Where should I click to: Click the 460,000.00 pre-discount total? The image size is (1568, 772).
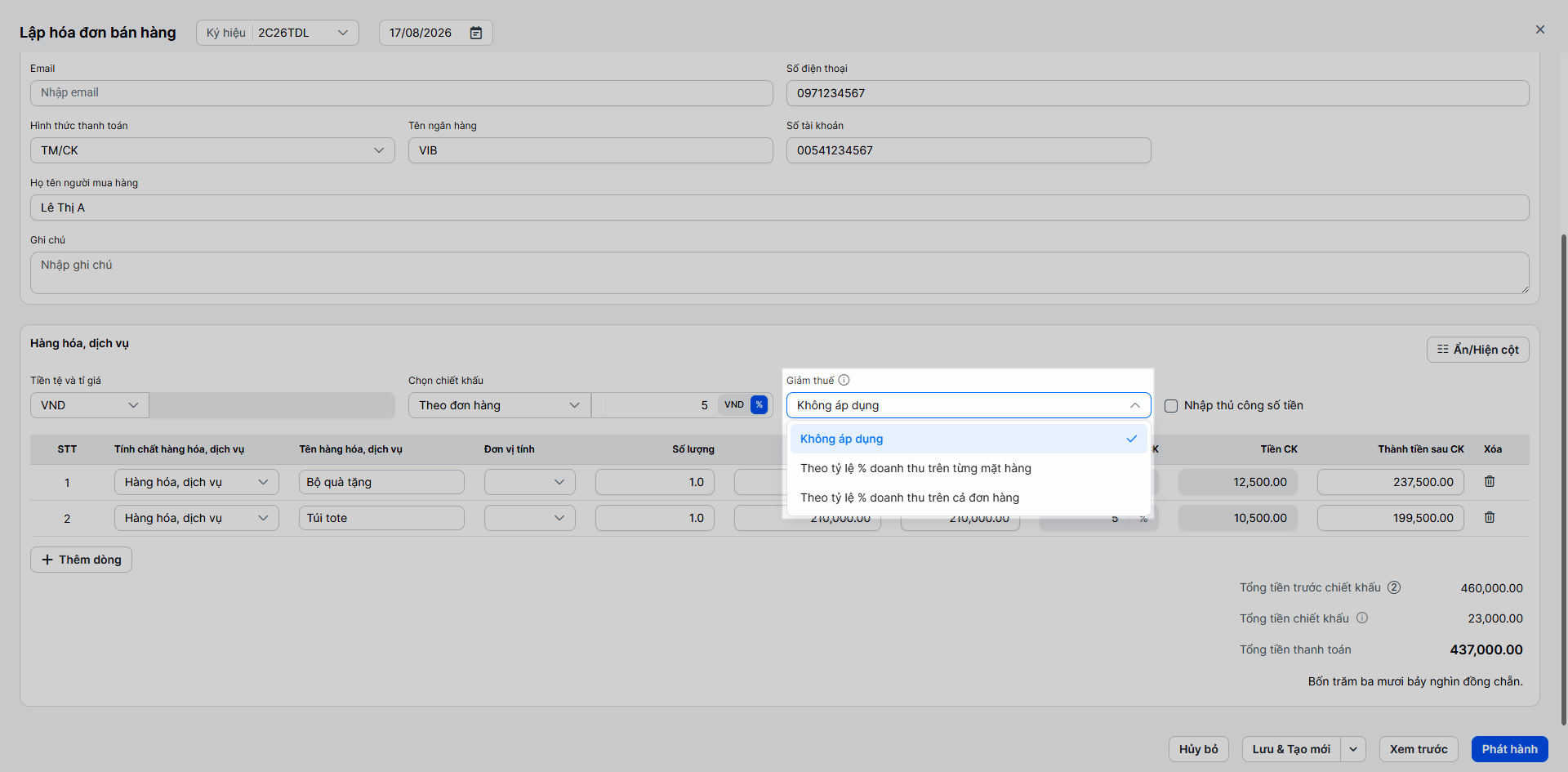pyautogui.click(x=1492, y=588)
